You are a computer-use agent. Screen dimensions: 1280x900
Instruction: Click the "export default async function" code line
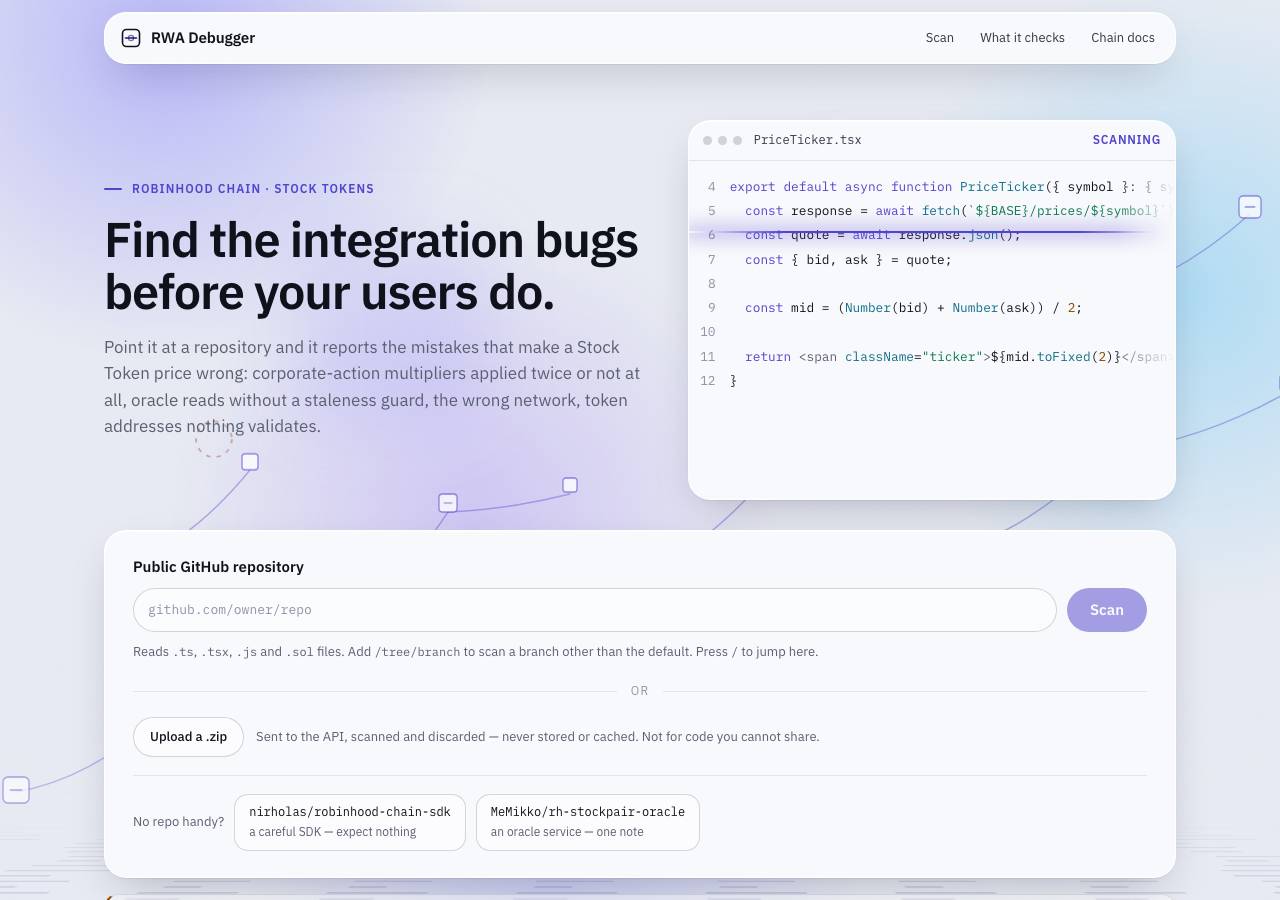click(950, 187)
